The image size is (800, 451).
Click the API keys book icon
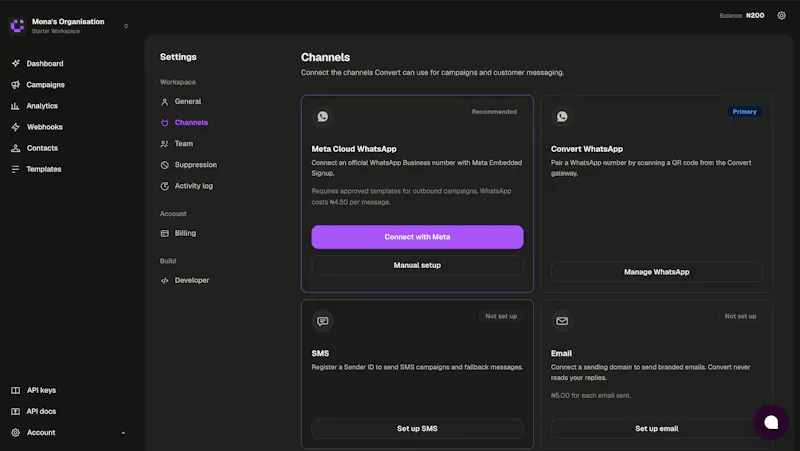(x=16, y=390)
